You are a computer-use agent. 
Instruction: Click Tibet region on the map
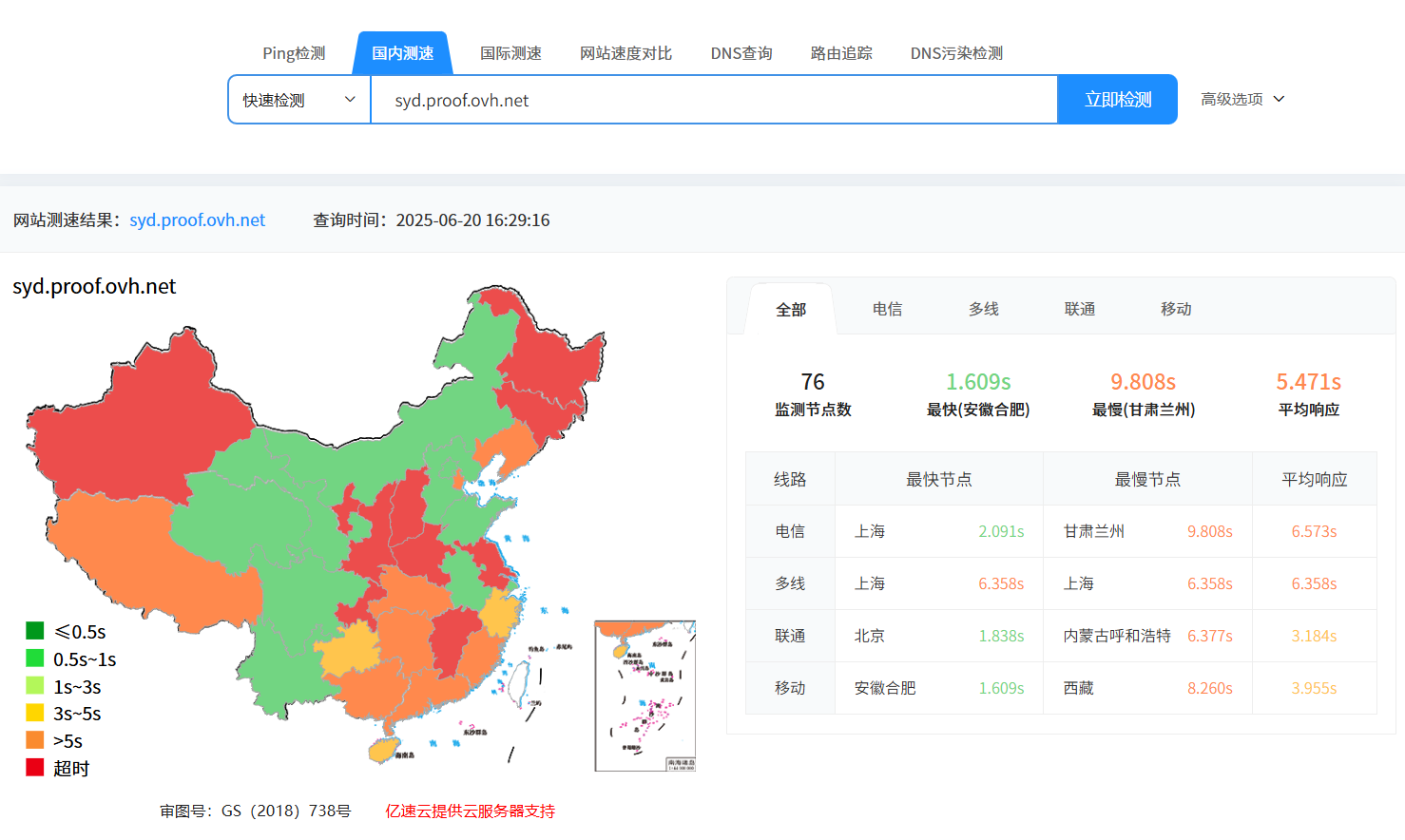pos(152,561)
